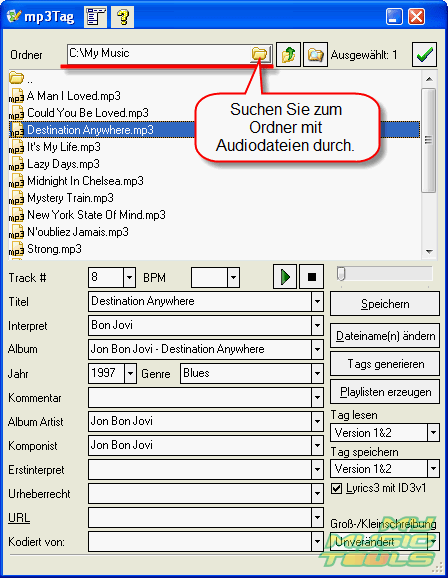
Task: Open the Urheberrecht dropdown arrow
Action: [317, 494]
